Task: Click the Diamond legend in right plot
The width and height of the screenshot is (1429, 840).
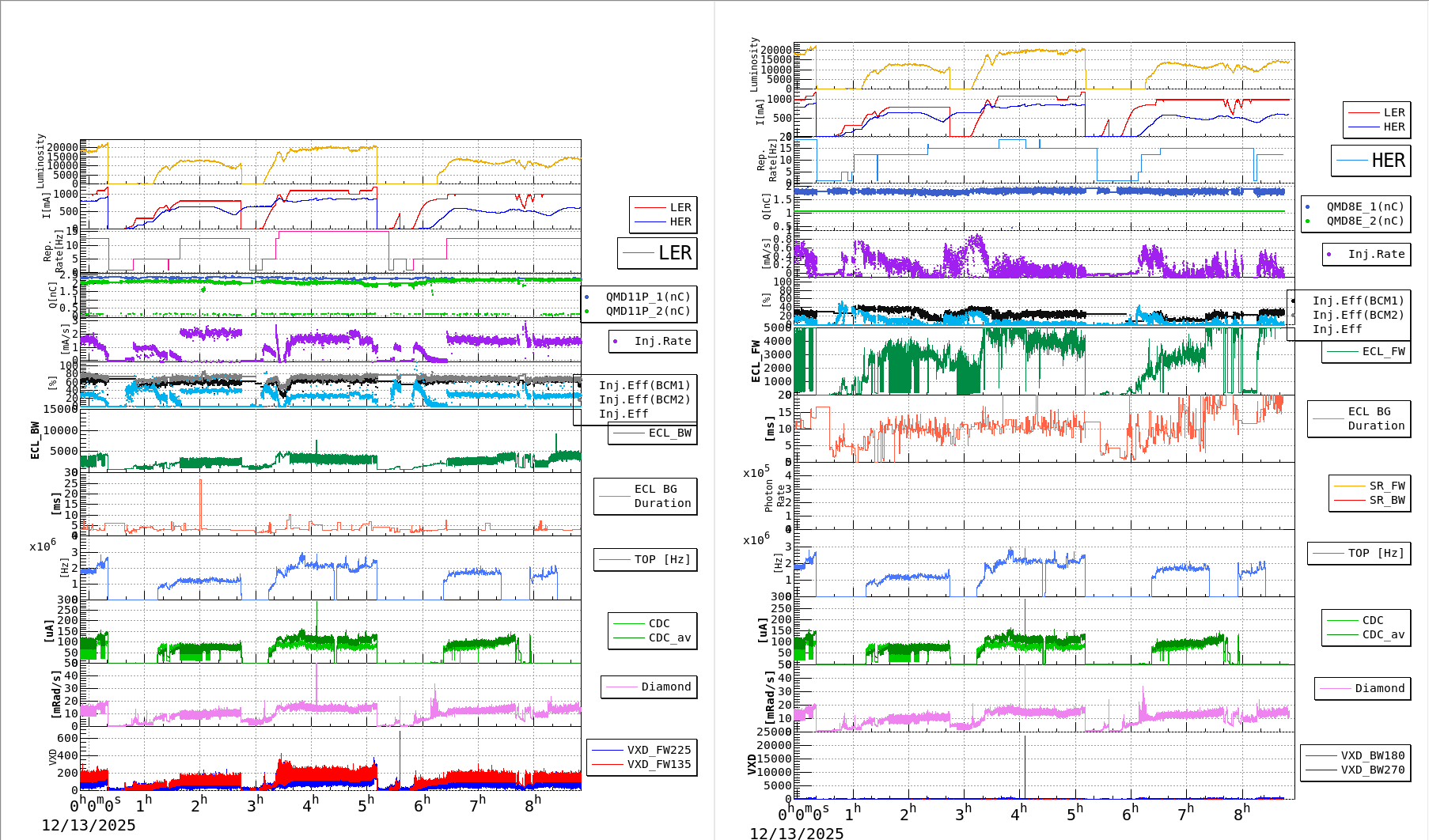Action: [1362, 688]
